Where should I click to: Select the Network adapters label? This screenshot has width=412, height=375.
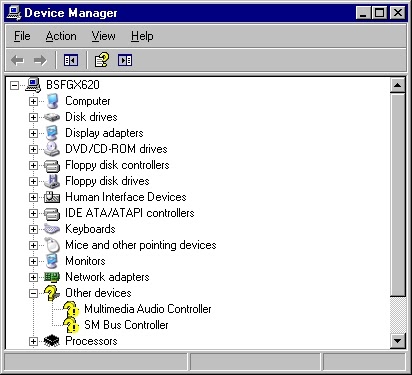[107, 277]
